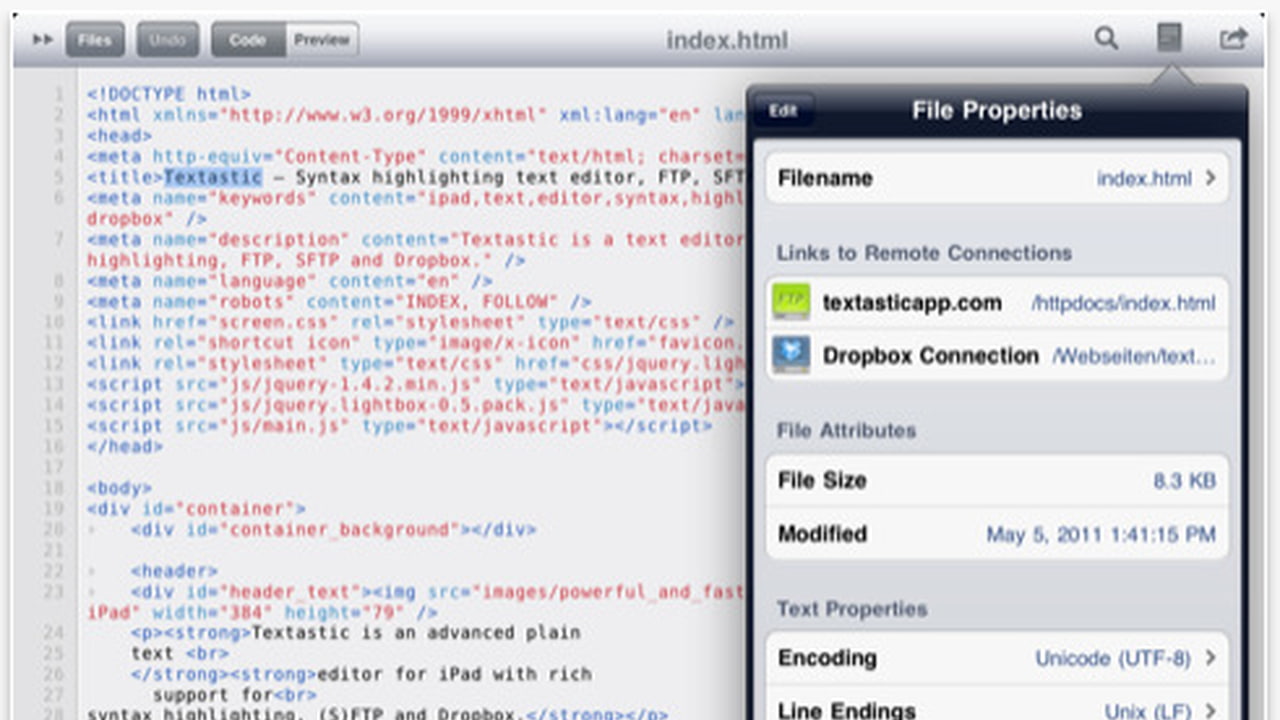This screenshot has width=1280, height=720.
Task: Switch editor to Code view
Action: pos(248,40)
